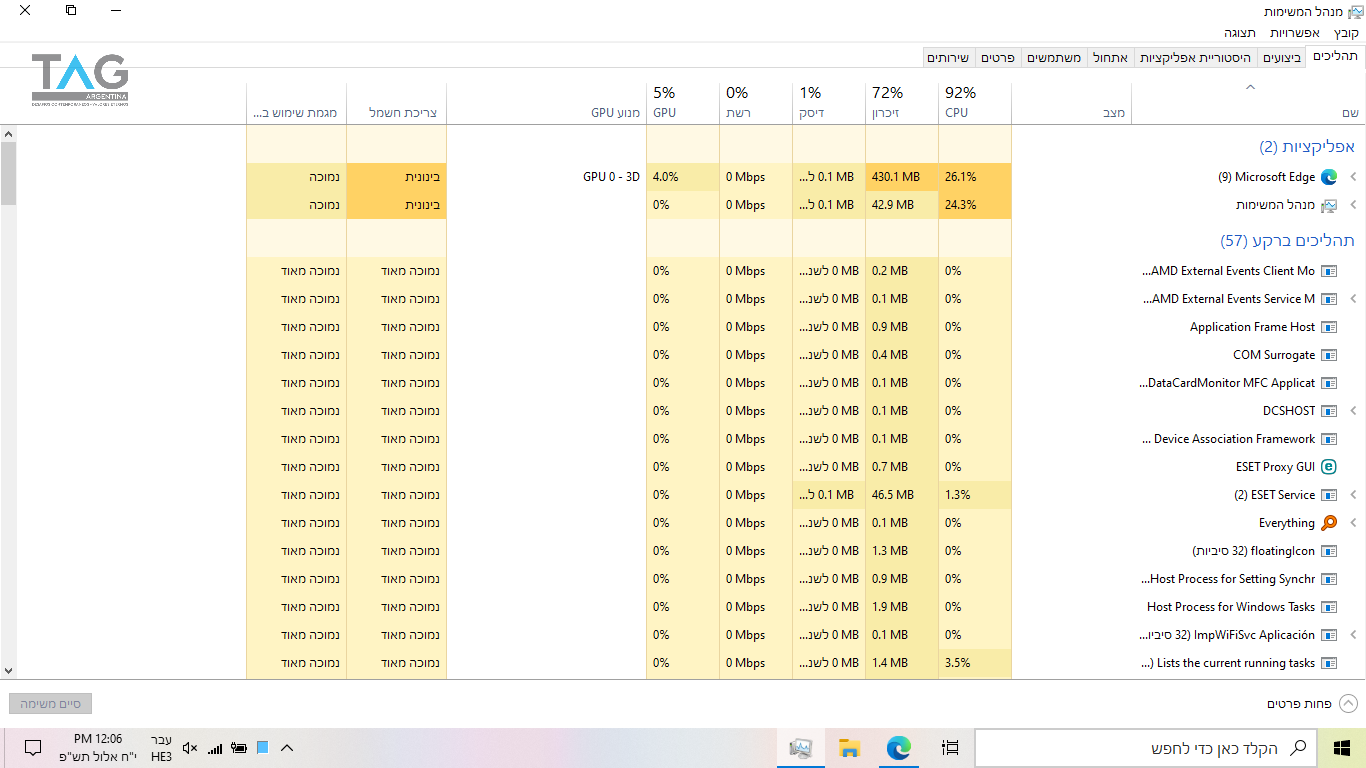This screenshot has width=1366, height=768.
Task: Click the ESET Proxy GUI icon
Action: (1329, 467)
